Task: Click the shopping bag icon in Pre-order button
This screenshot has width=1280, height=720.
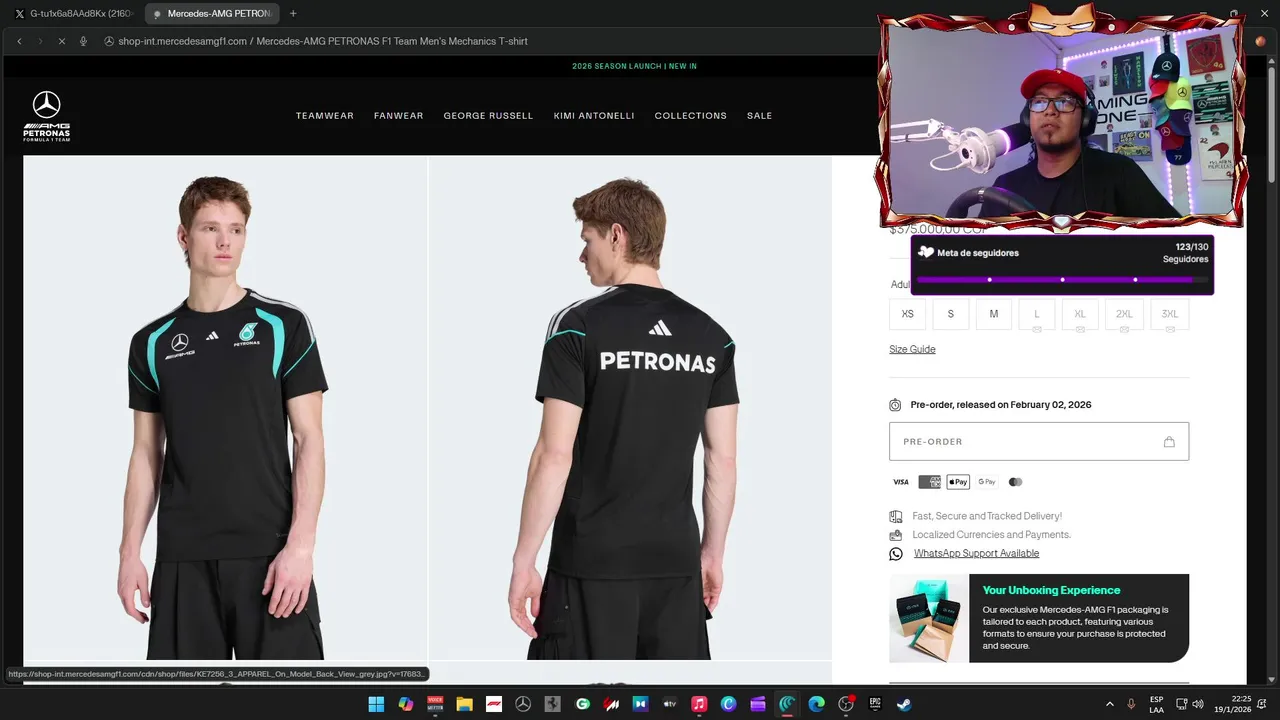Action: point(1169,442)
